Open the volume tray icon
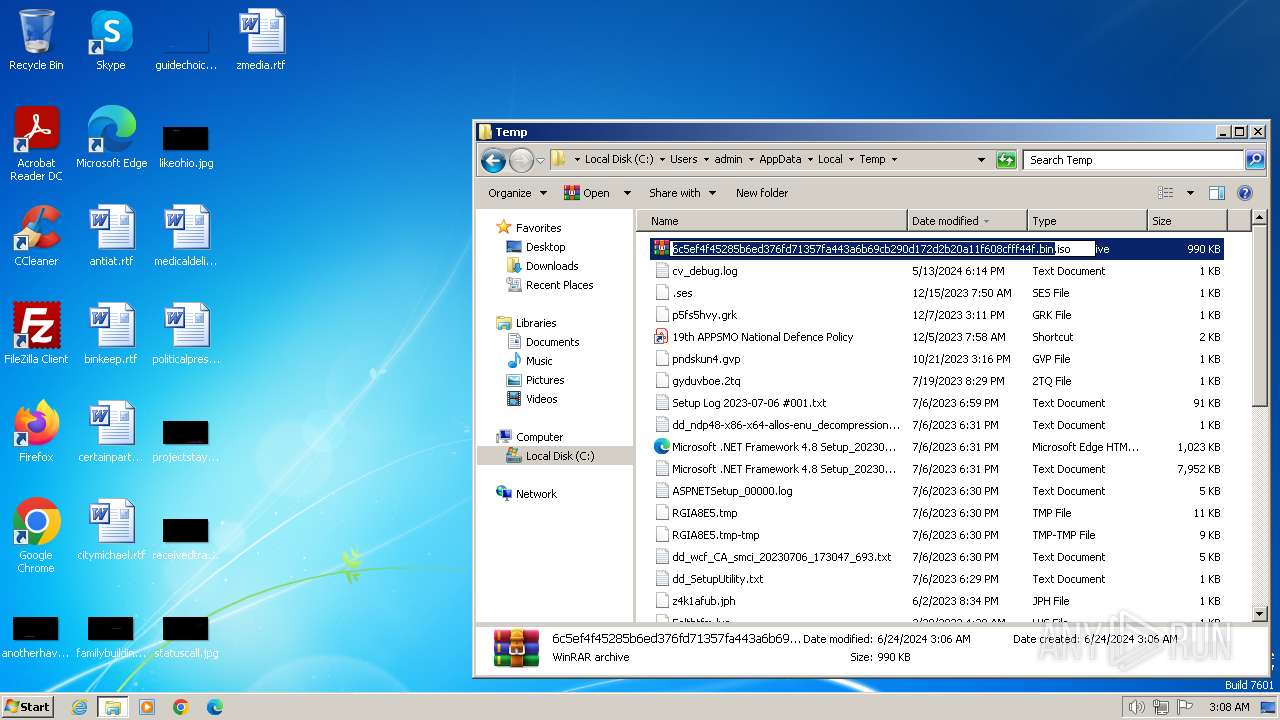 [1136, 707]
